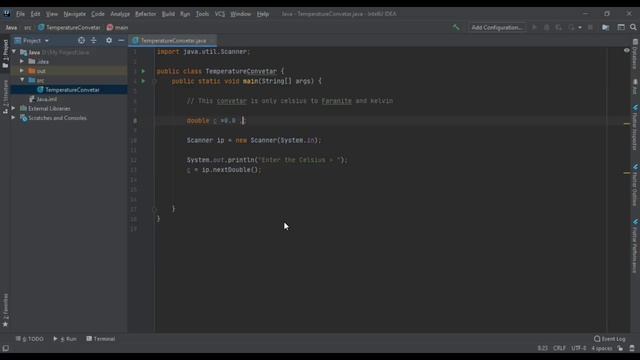Click the Debug bug icon in the toolbar
Image resolution: width=640 pixels, height=360 pixels.
(x=547, y=27)
